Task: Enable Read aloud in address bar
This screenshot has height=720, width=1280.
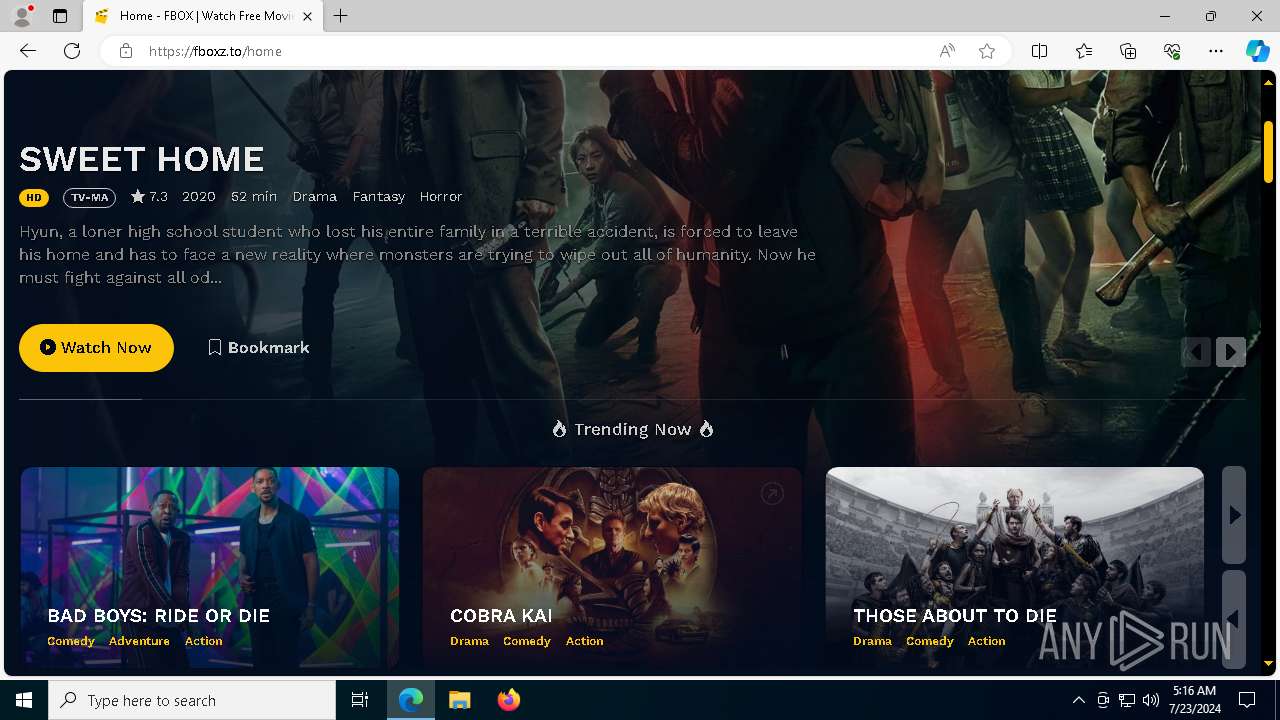Action: [x=946, y=51]
